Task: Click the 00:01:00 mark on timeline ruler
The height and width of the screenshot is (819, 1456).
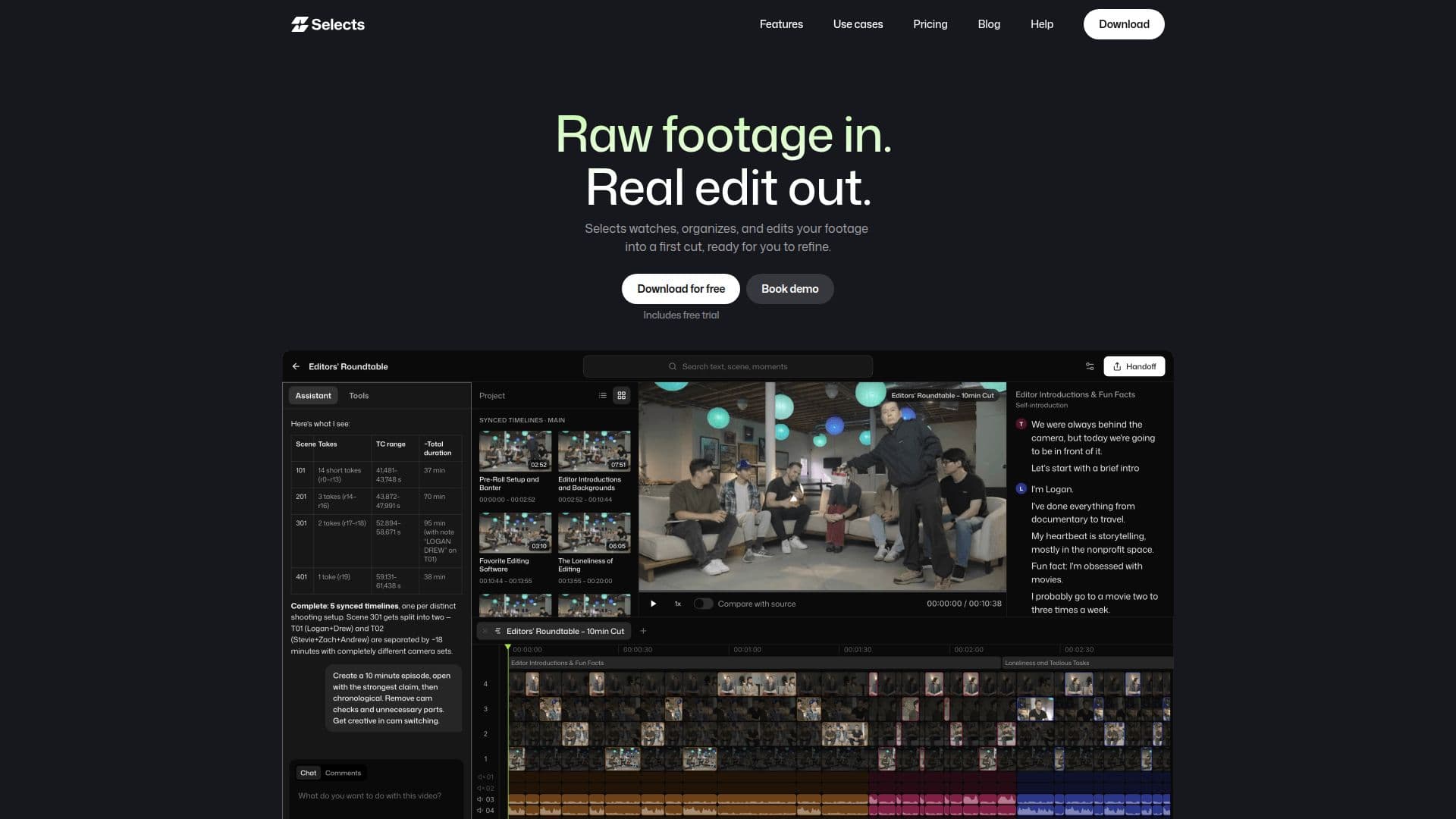Action: (747, 650)
